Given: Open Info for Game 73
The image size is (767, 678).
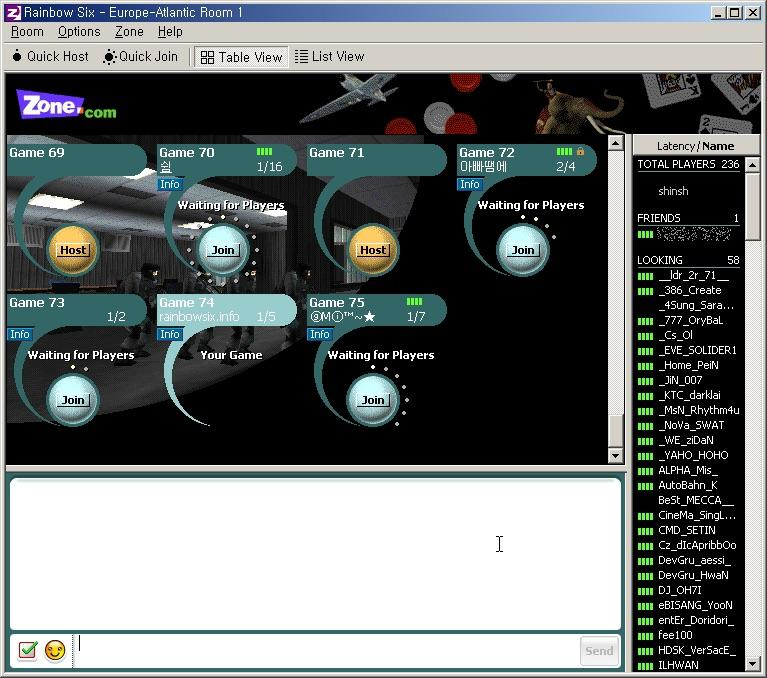Looking at the screenshot, I should [x=20, y=334].
